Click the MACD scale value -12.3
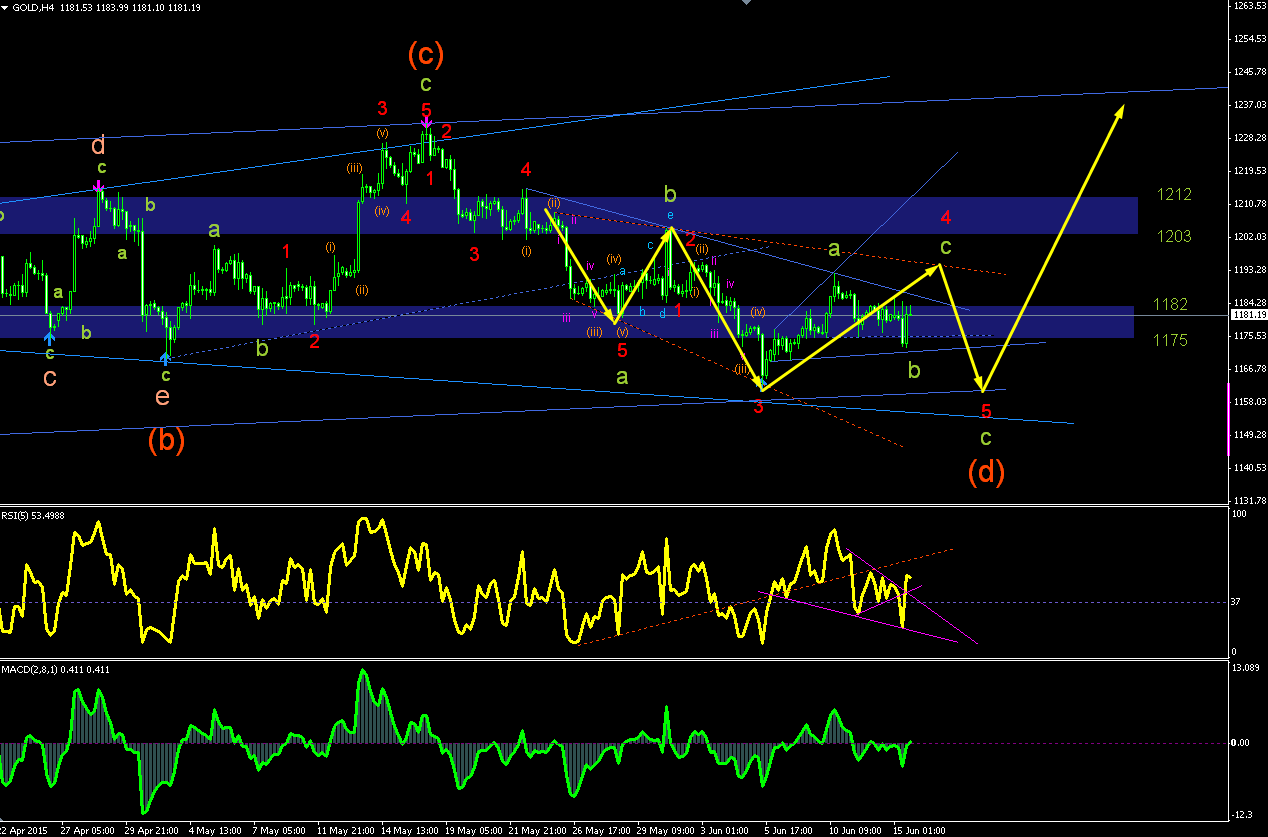The width and height of the screenshot is (1268, 837). [1242, 814]
